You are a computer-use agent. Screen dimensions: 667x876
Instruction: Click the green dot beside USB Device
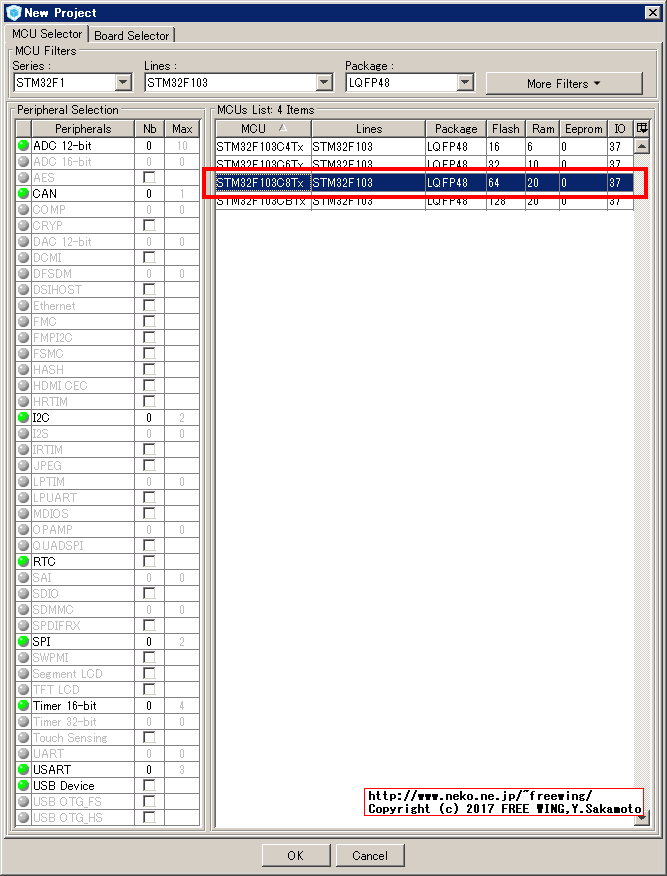coord(23,785)
